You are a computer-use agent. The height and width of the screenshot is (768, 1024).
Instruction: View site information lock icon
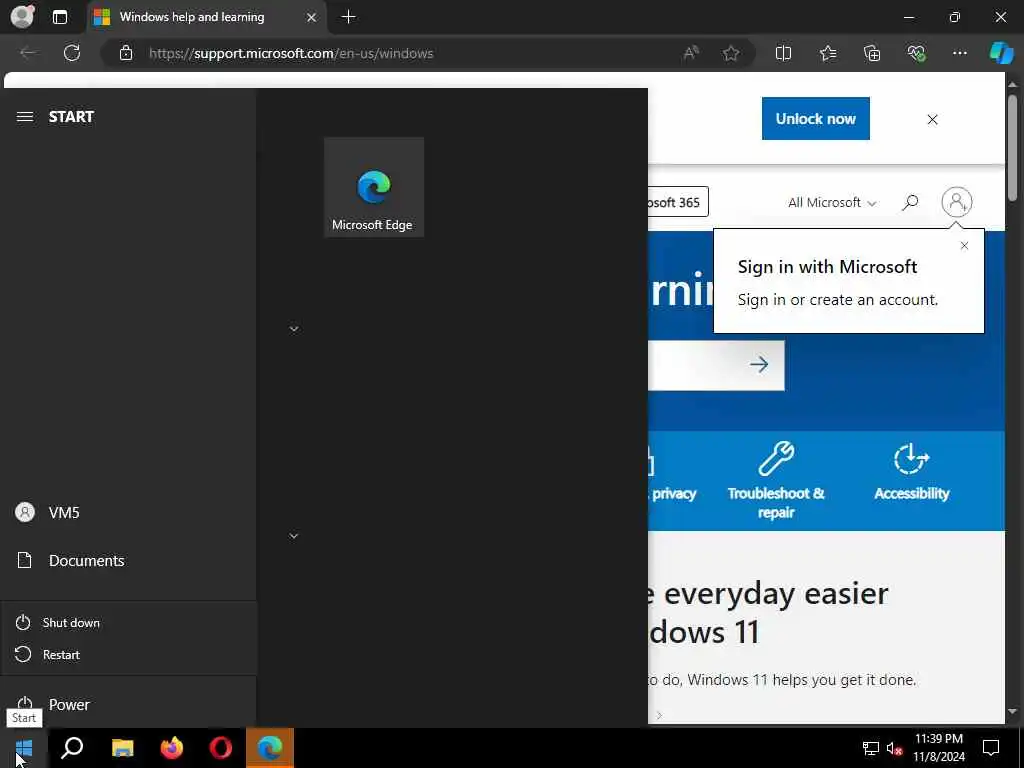126,53
